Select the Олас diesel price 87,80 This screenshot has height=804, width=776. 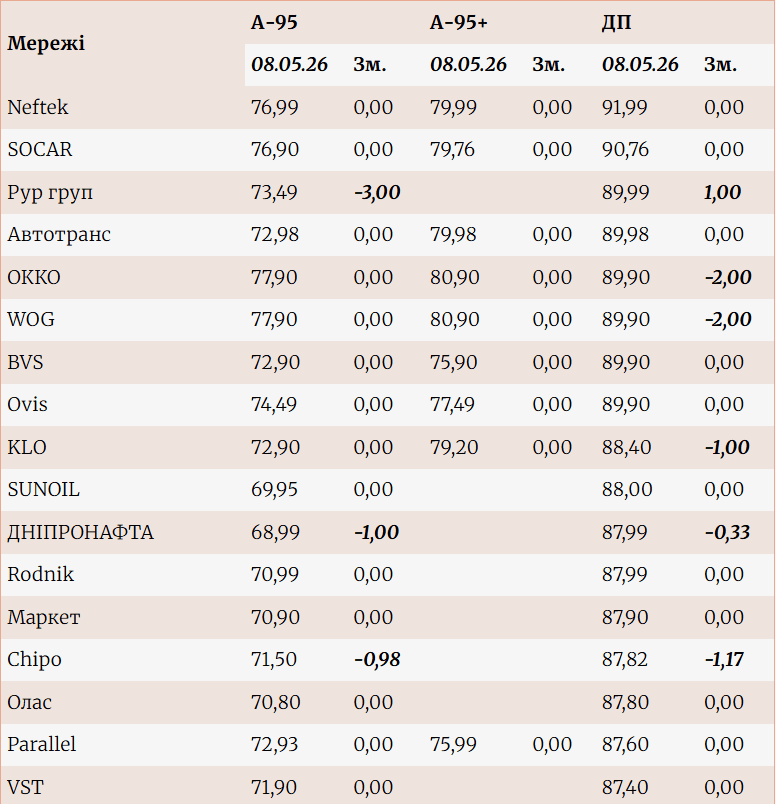click(625, 702)
